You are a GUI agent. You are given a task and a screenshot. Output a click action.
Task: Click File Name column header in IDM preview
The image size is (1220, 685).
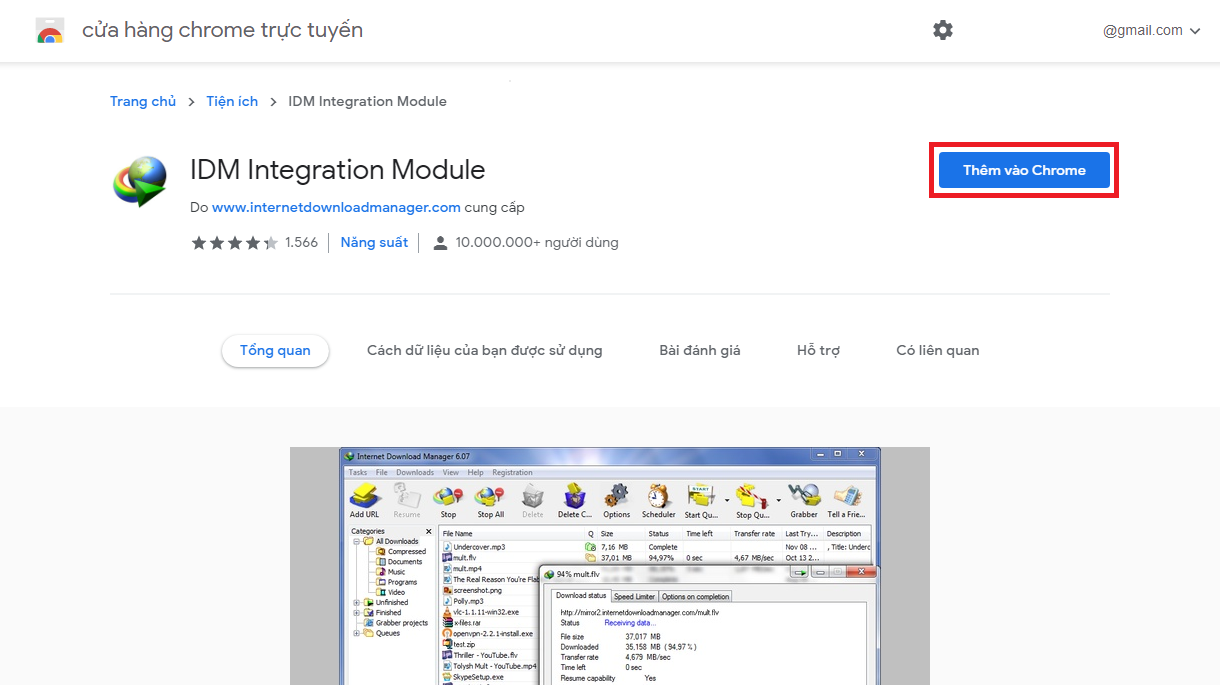click(512, 534)
